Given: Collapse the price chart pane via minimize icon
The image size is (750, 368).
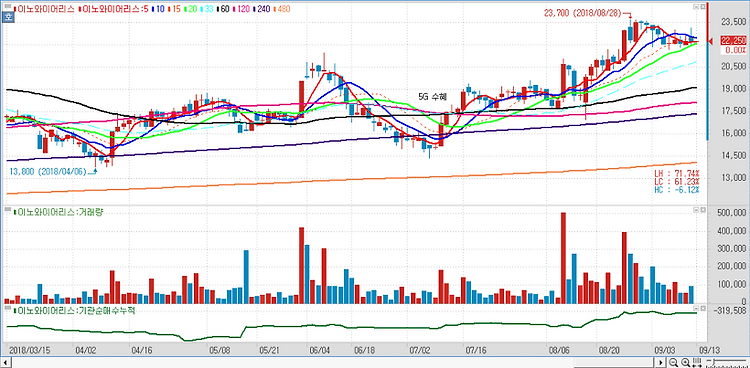Looking at the screenshot, I should click(696, 7).
